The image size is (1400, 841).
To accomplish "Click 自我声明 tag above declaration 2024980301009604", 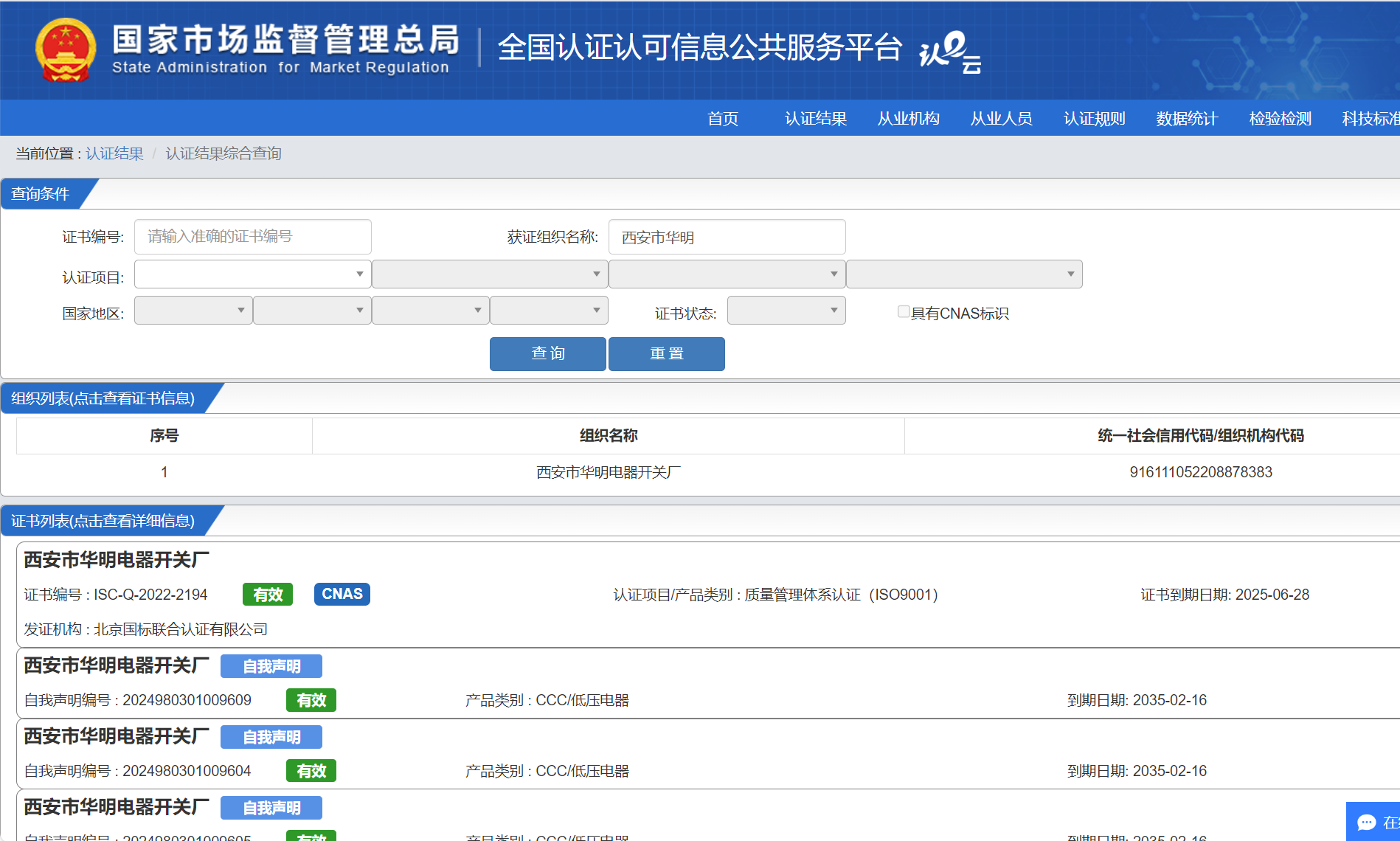I will coord(271,737).
